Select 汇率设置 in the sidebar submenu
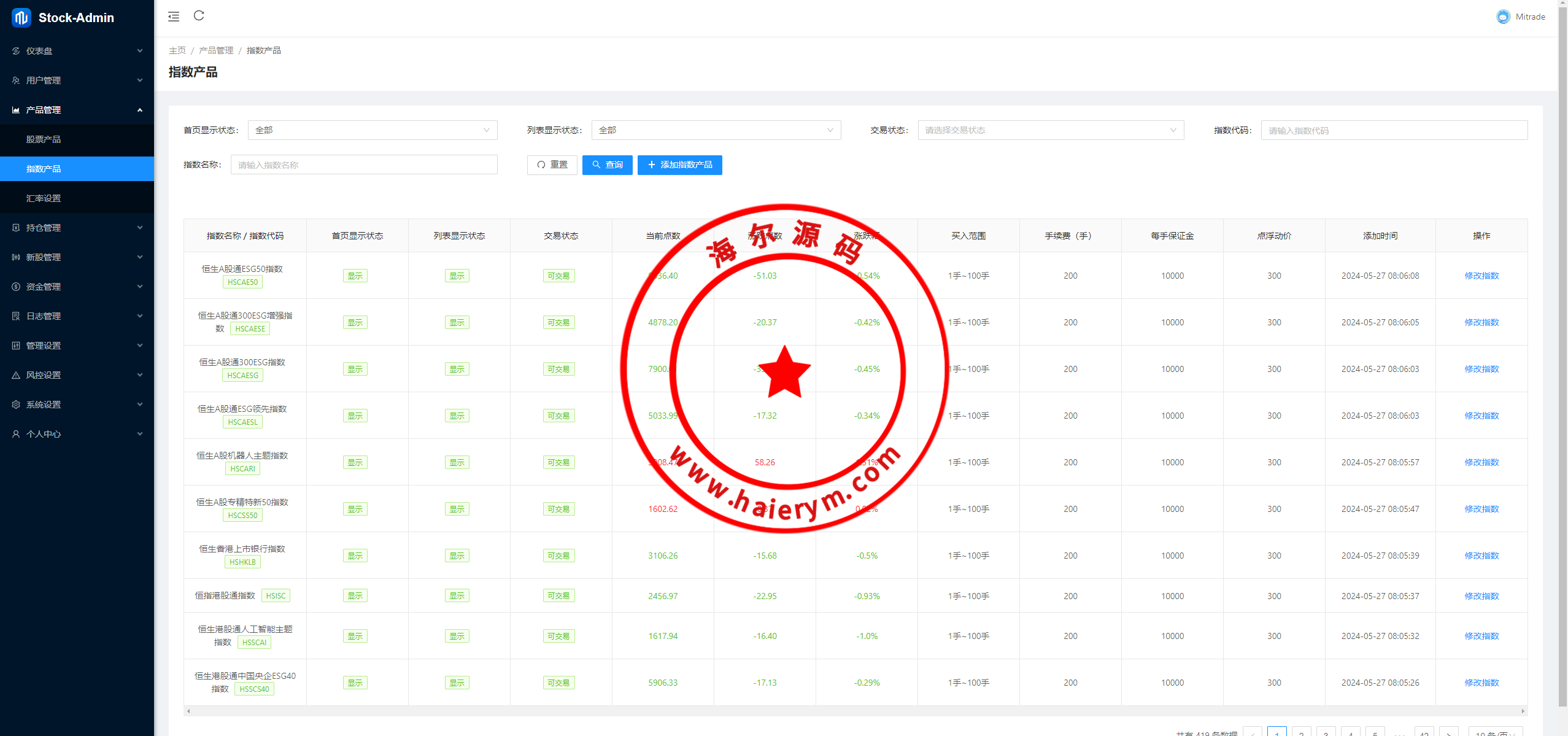1568x736 pixels. (x=44, y=198)
